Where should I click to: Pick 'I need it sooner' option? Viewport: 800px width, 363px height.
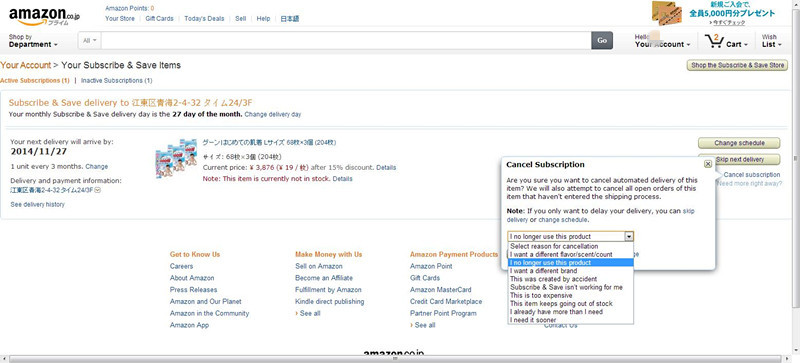[x=571, y=320]
